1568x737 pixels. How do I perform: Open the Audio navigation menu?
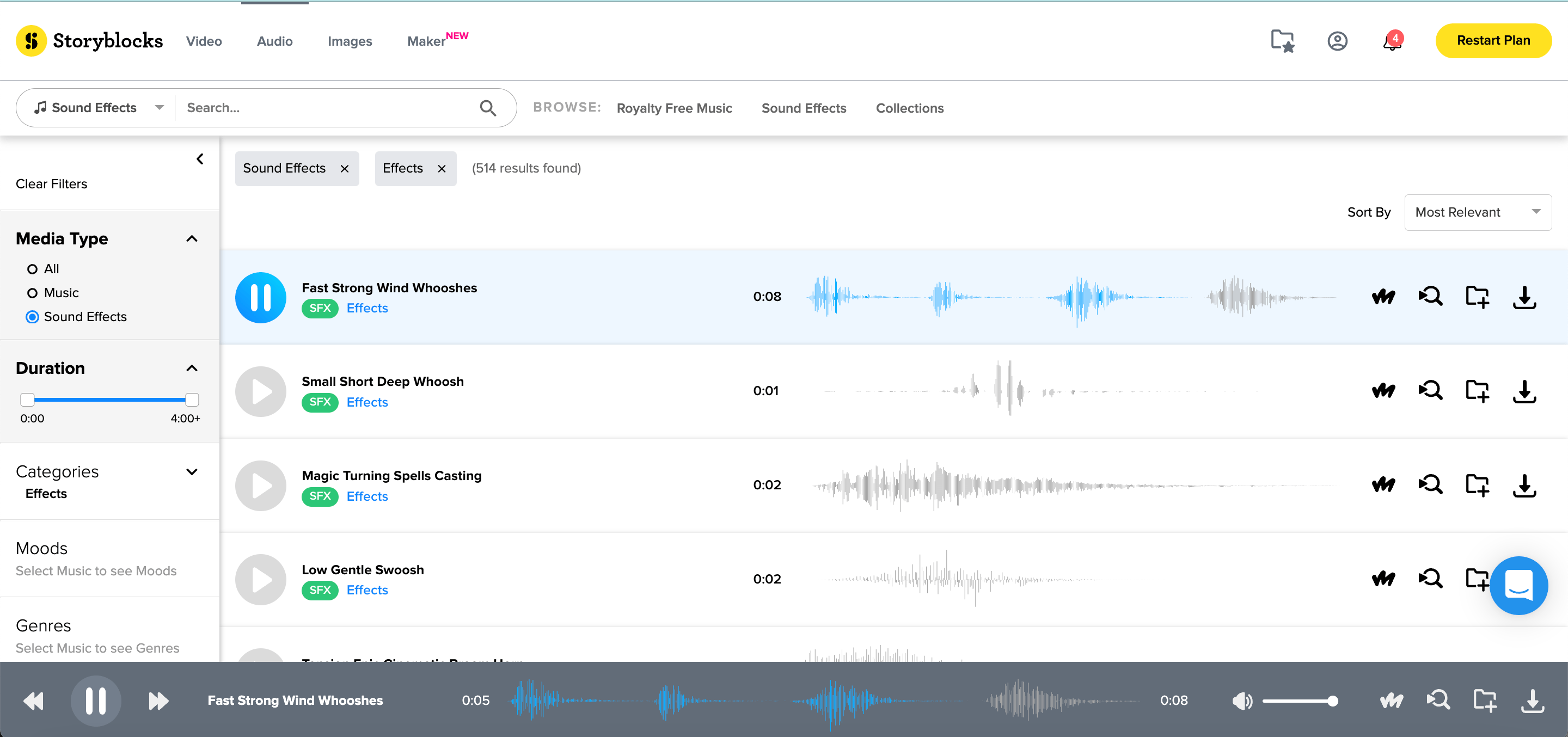[274, 41]
